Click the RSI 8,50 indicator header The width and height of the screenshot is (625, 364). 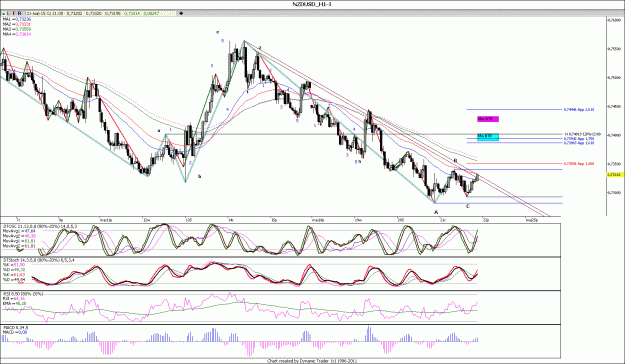(x=23, y=294)
